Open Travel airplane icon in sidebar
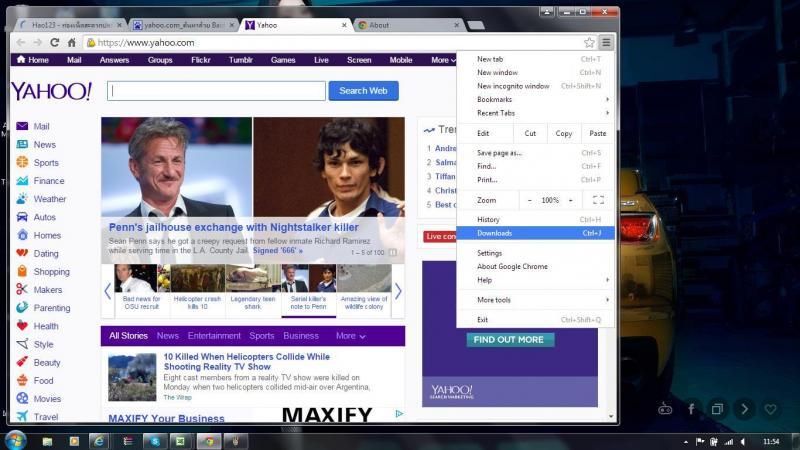Screen dimensions: 800x450 22,416
